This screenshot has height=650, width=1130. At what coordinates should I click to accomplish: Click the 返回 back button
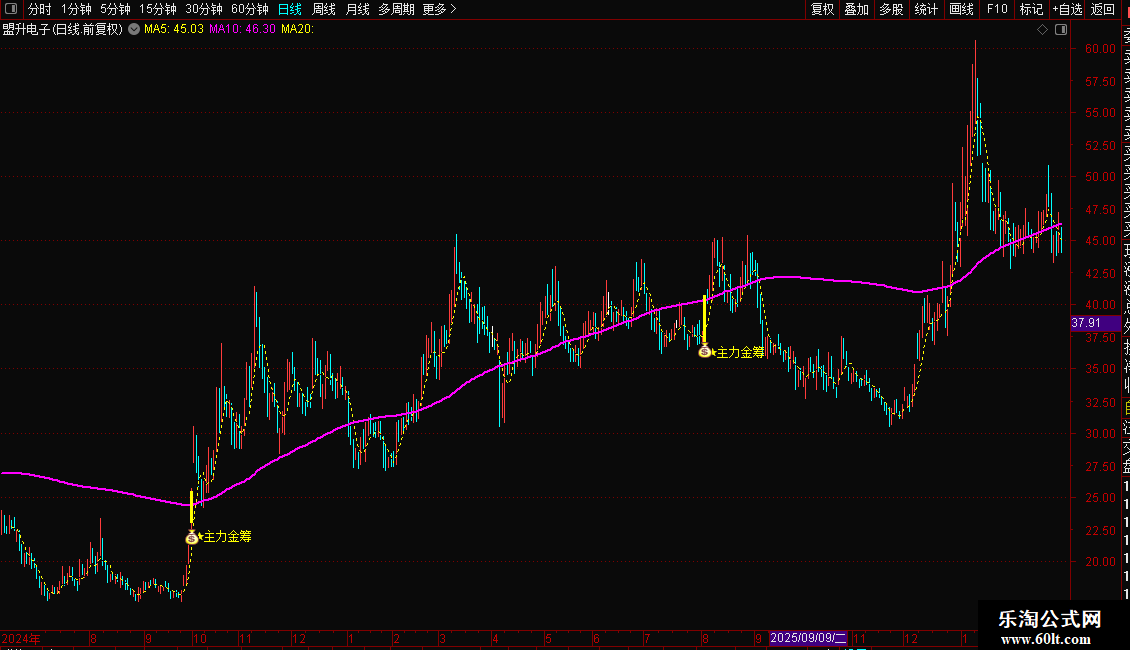[1103, 9]
